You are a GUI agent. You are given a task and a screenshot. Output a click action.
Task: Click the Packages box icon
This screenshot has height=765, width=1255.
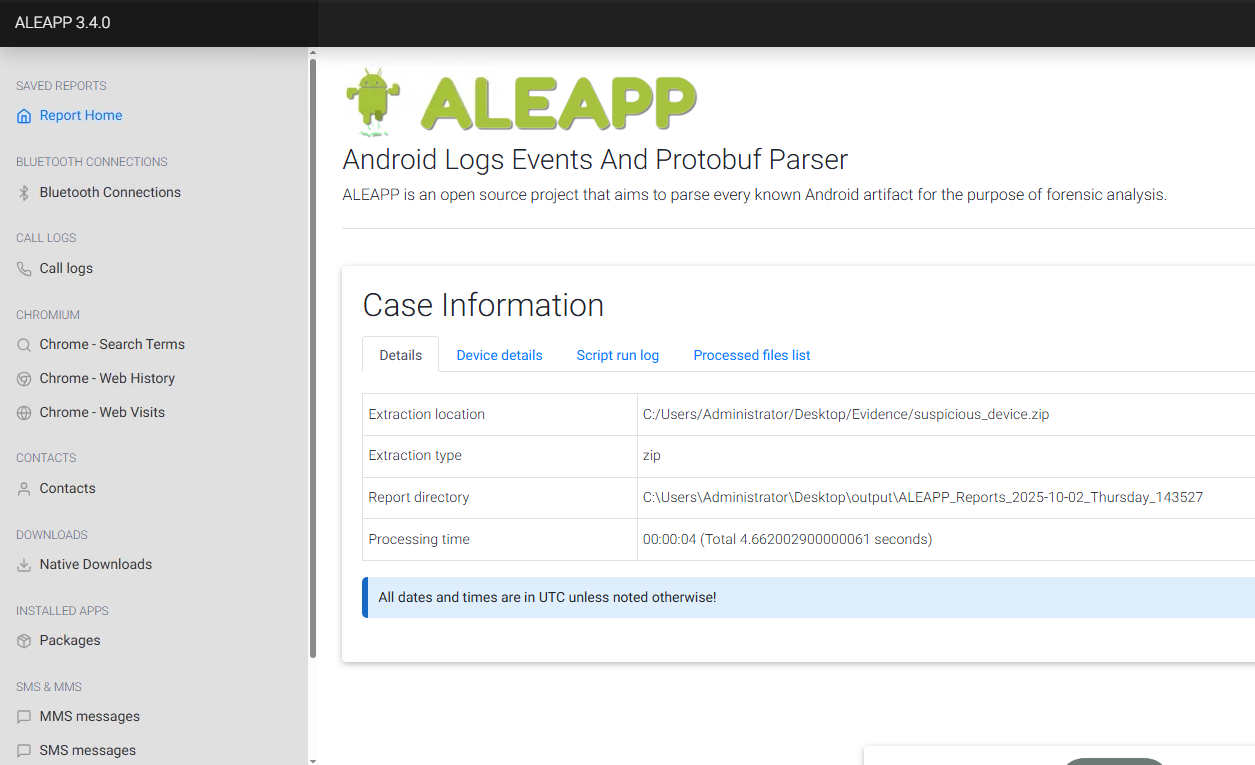pos(24,641)
